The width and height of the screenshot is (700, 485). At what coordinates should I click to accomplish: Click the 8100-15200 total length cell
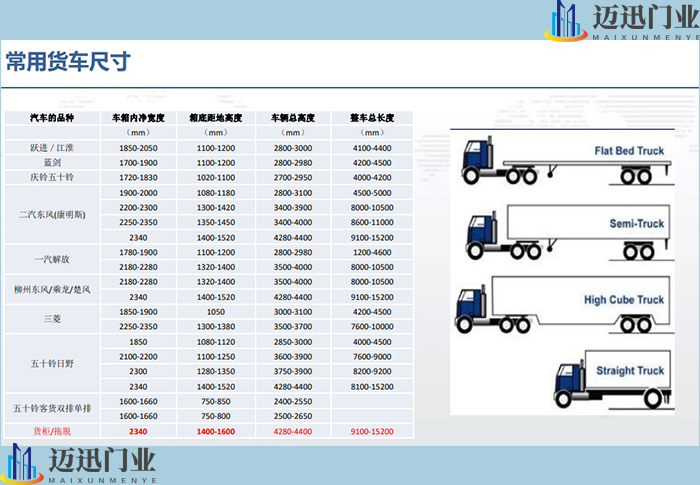coord(372,386)
